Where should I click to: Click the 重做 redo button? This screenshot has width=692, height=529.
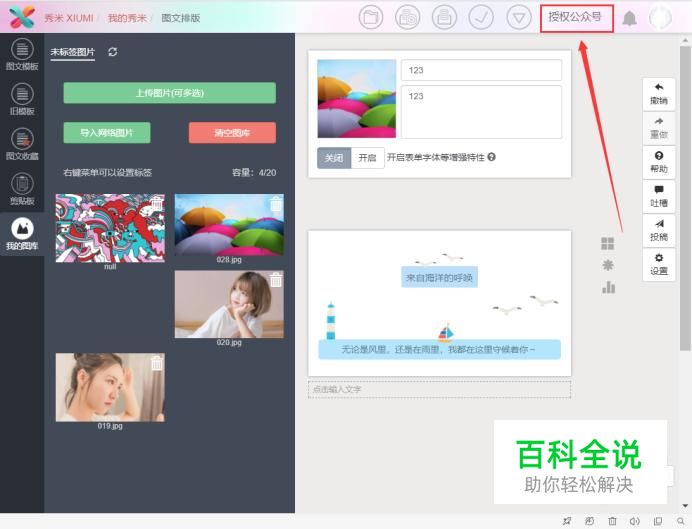658,128
